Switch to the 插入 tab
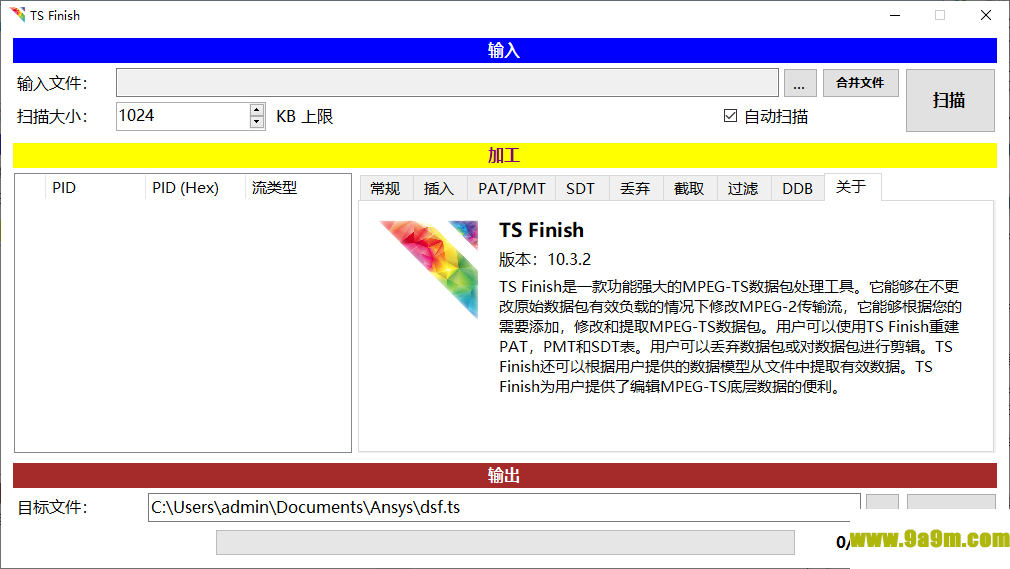 439,189
